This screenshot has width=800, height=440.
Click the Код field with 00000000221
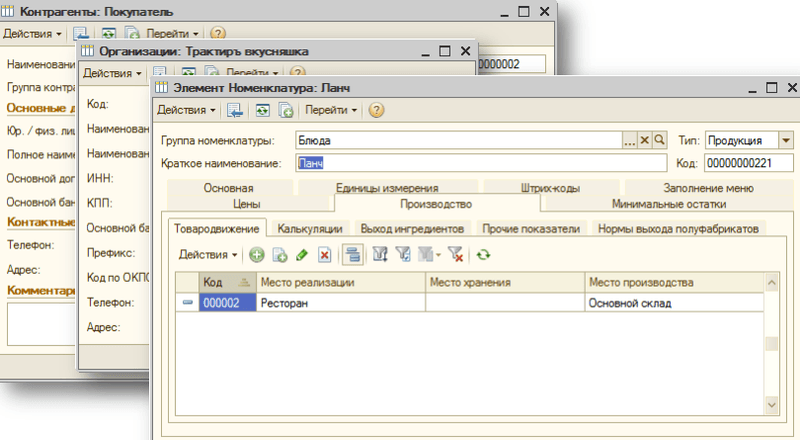pos(748,163)
